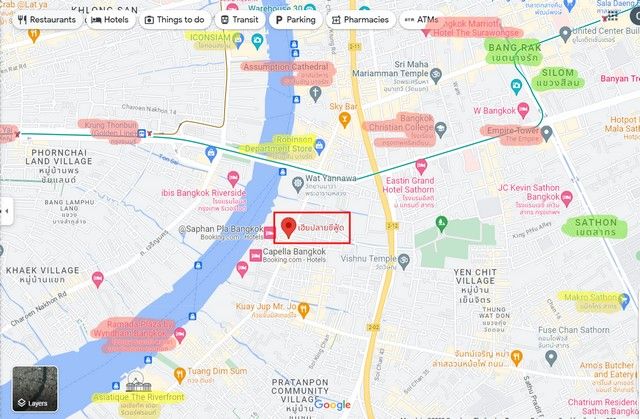Select the Vishnu Temple marker icon

(404, 263)
